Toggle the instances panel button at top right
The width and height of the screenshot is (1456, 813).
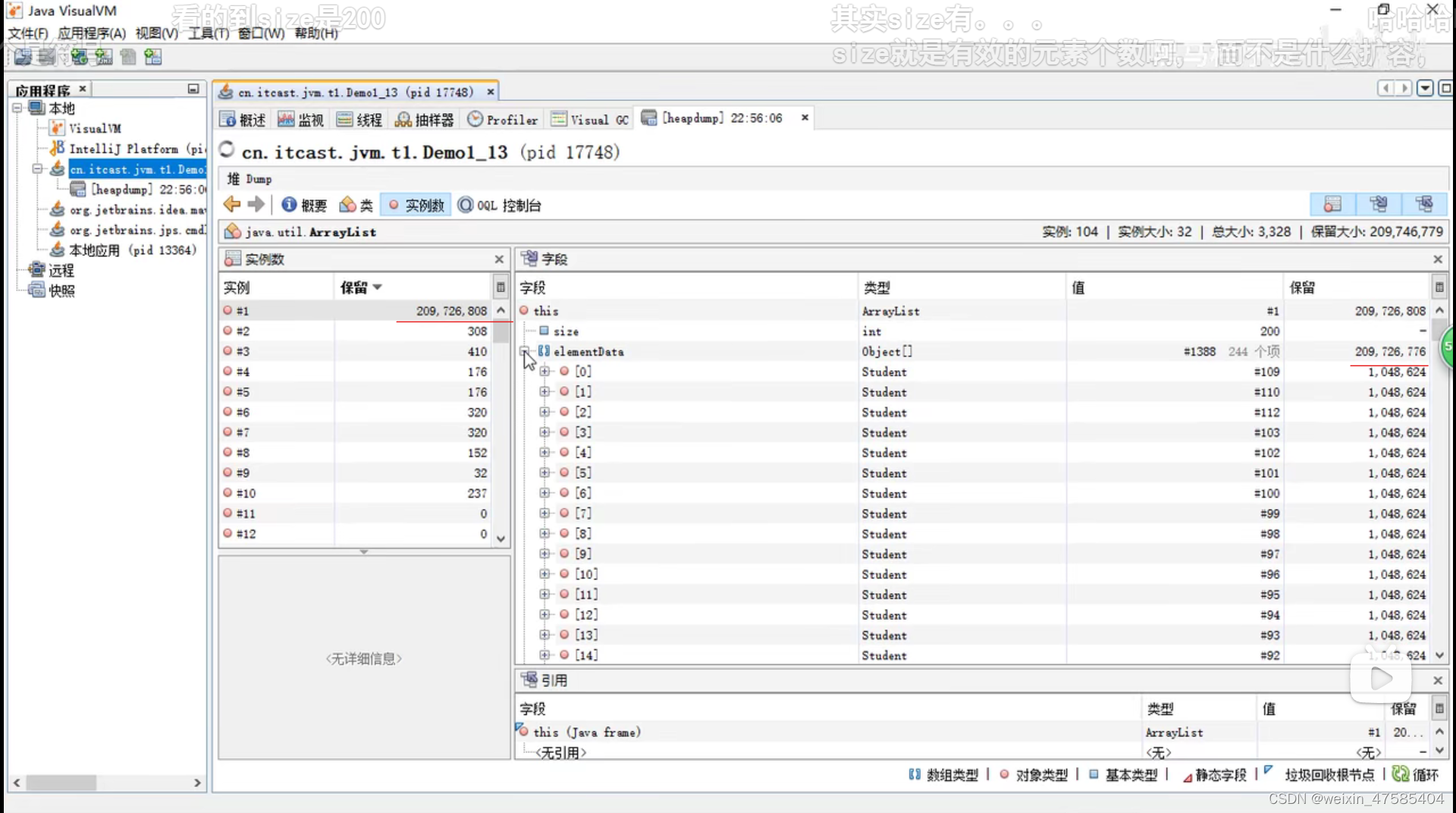click(x=1332, y=205)
